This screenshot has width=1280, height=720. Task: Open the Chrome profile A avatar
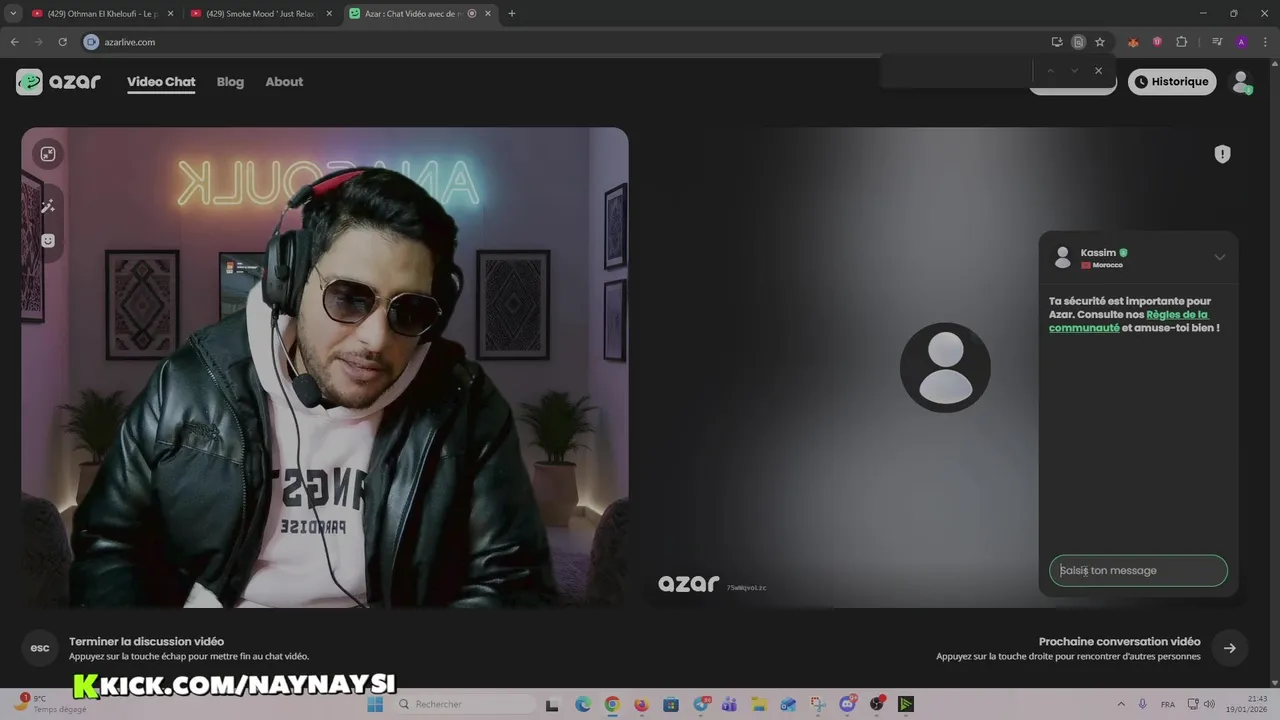(1241, 42)
